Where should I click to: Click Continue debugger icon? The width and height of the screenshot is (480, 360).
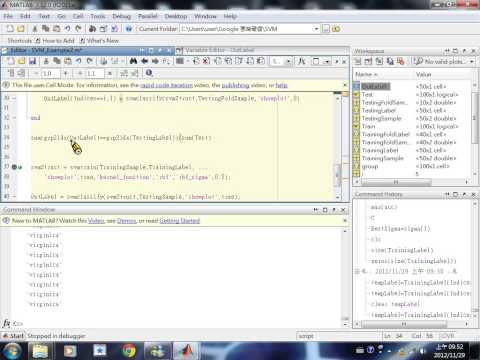[x=250, y=61]
